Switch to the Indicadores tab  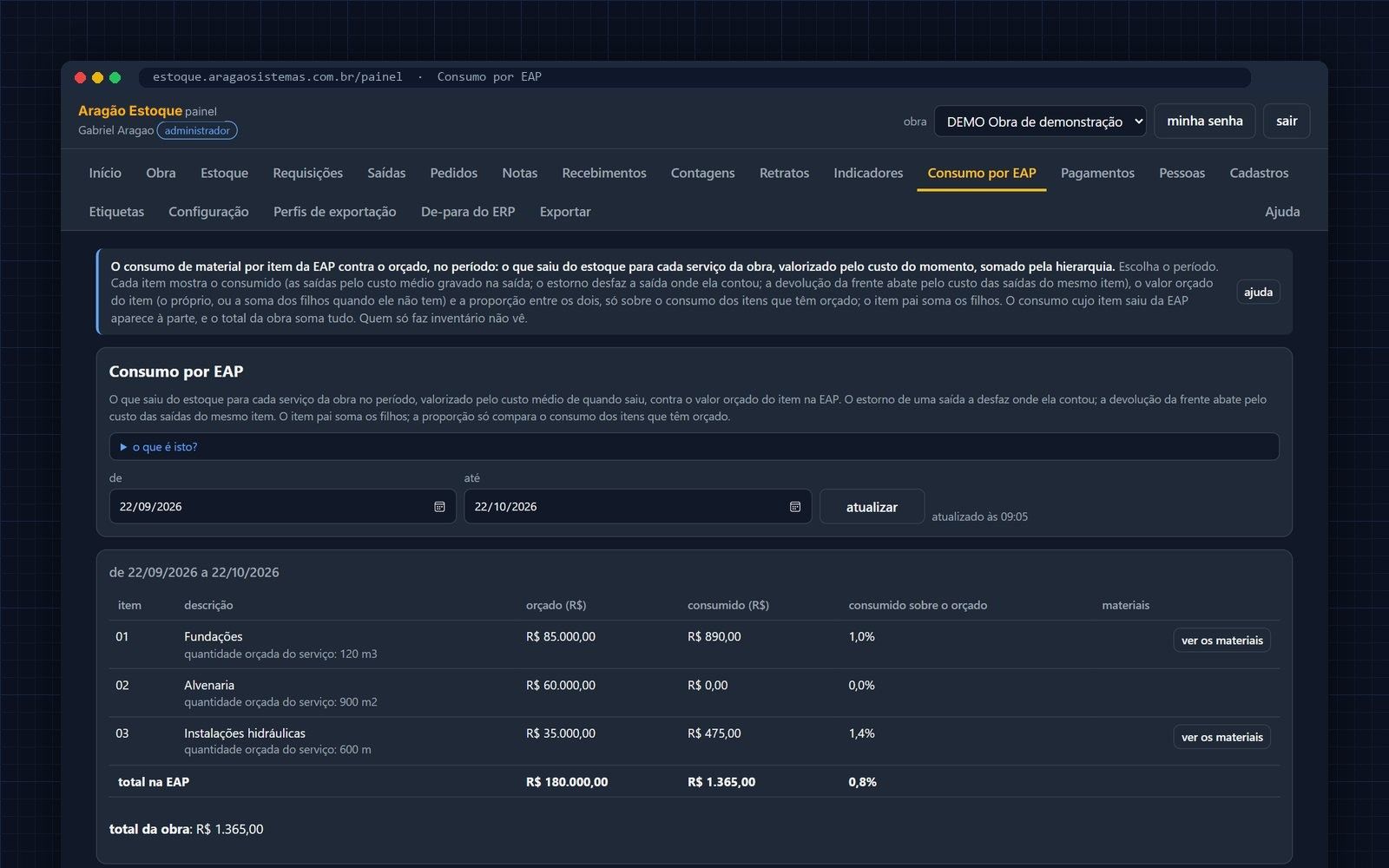[x=868, y=173]
